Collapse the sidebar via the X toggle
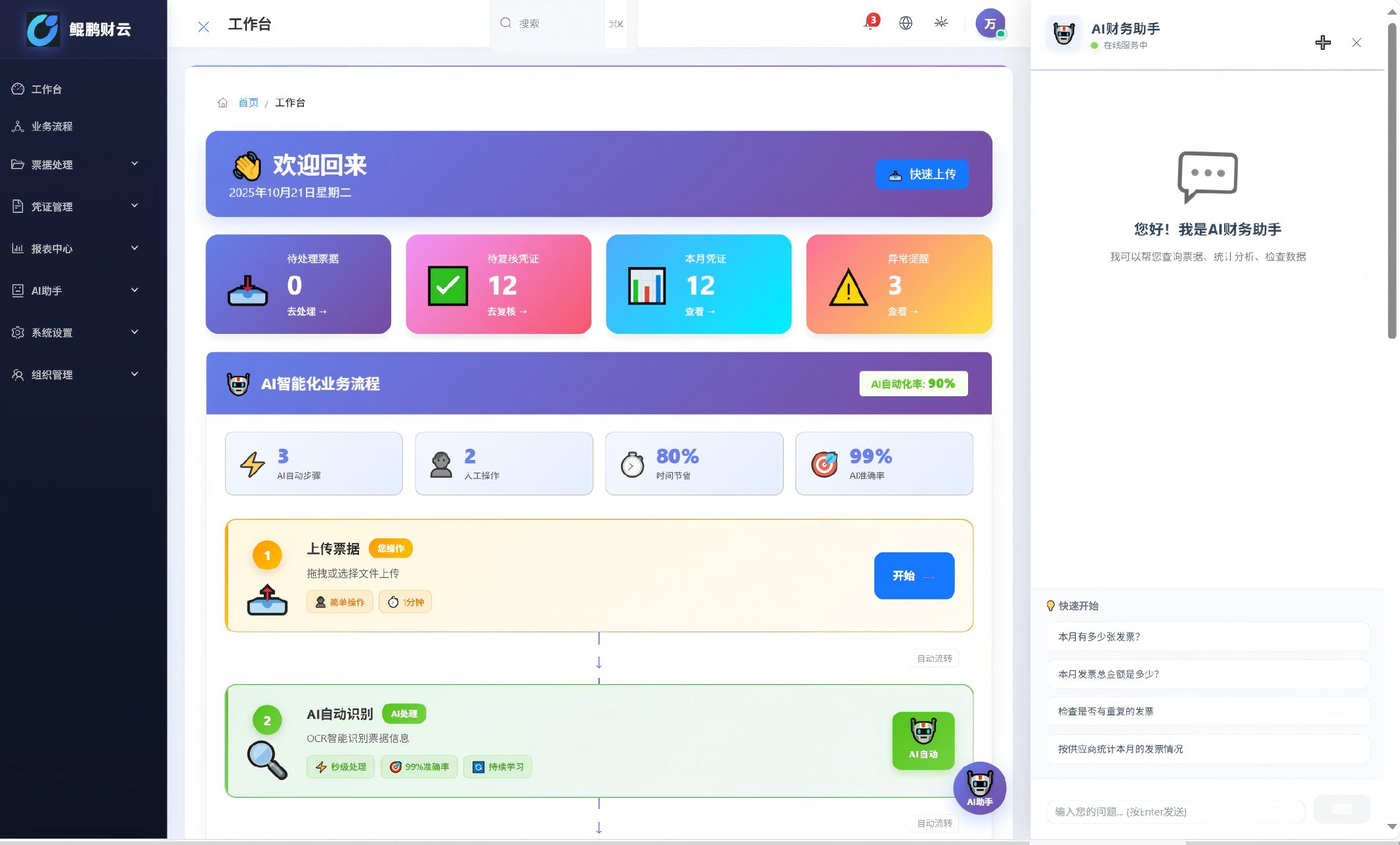The height and width of the screenshot is (845, 1400). click(x=203, y=26)
